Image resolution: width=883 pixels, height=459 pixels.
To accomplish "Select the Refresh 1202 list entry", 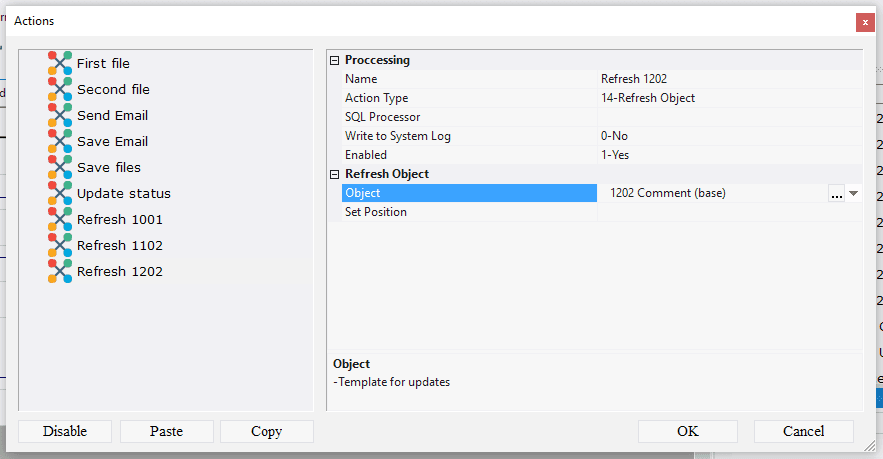I will [x=119, y=271].
